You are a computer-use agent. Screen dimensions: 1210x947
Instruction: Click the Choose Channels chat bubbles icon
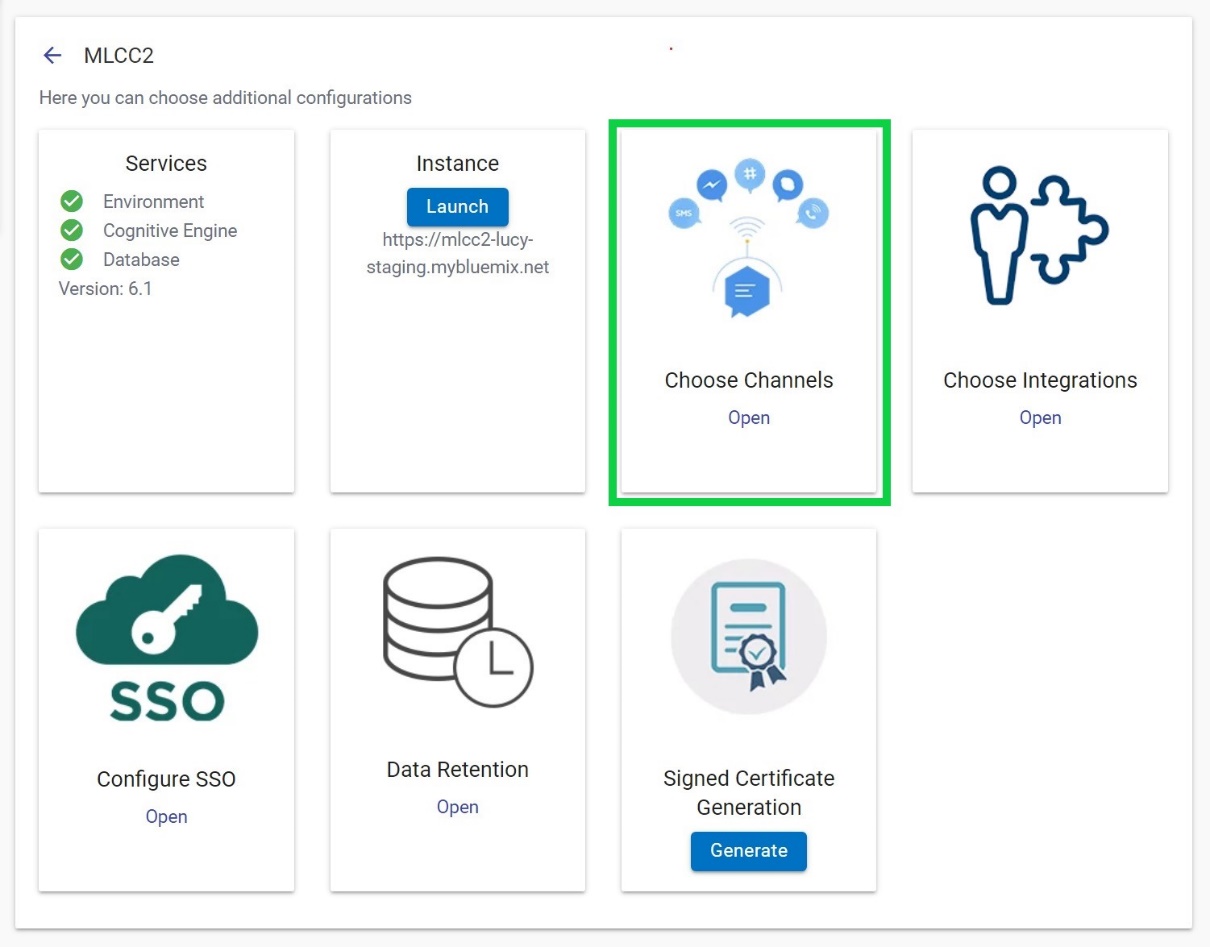pyautogui.click(x=748, y=238)
